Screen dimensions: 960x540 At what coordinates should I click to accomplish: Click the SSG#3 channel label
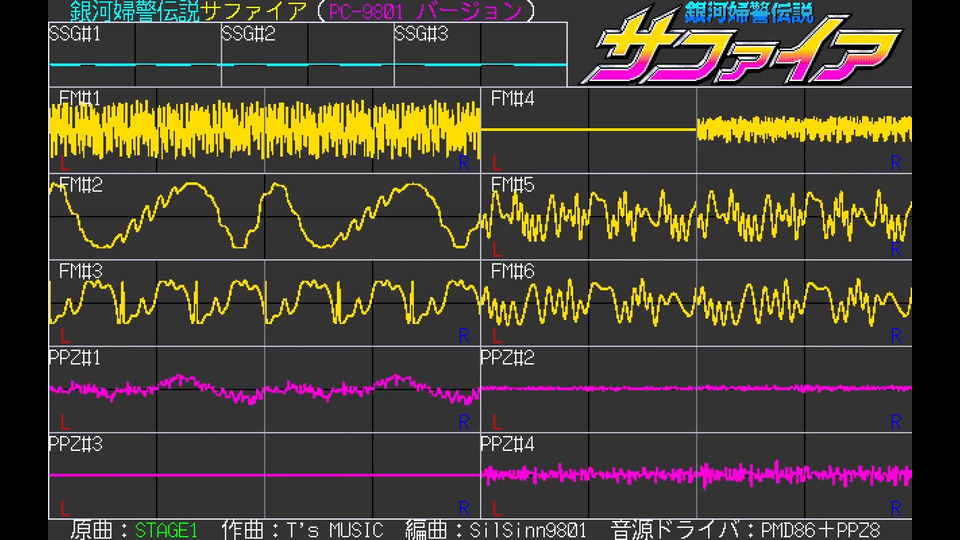coord(421,34)
